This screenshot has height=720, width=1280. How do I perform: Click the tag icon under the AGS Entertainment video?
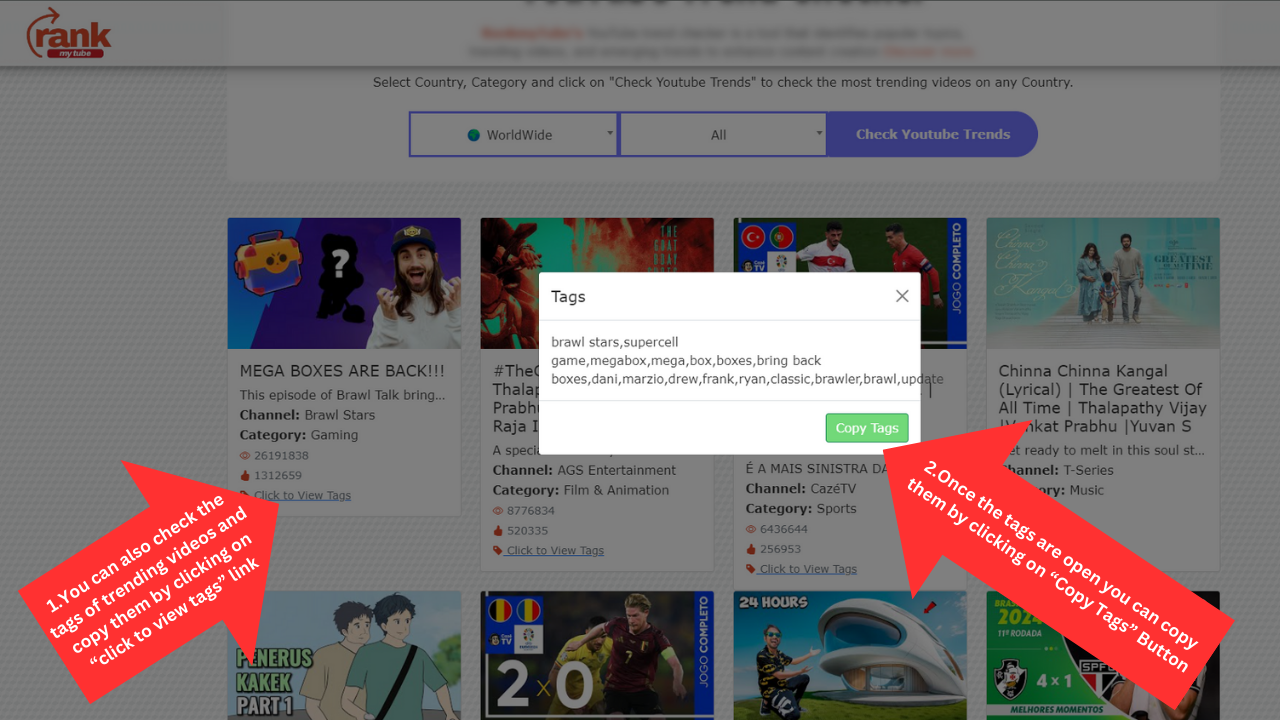click(x=498, y=551)
